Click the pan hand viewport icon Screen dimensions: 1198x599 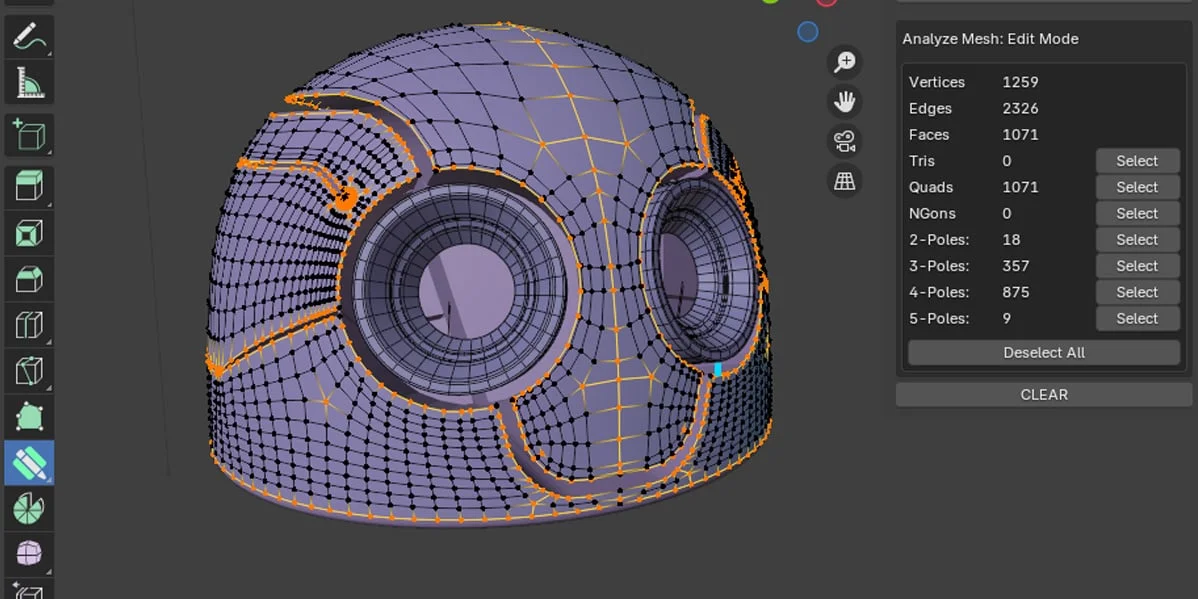click(x=844, y=101)
